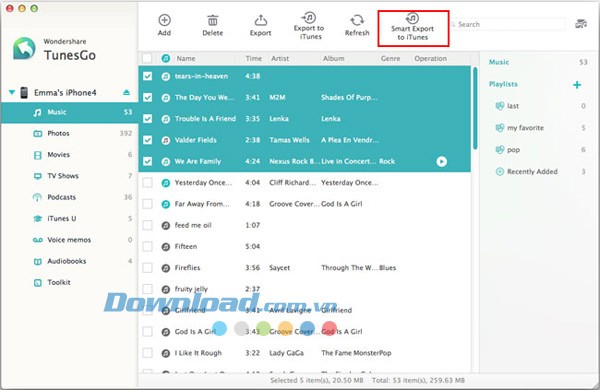Sort by the Artist column header
Viewport: 600px width, 390px height.
tap(280, 59)
